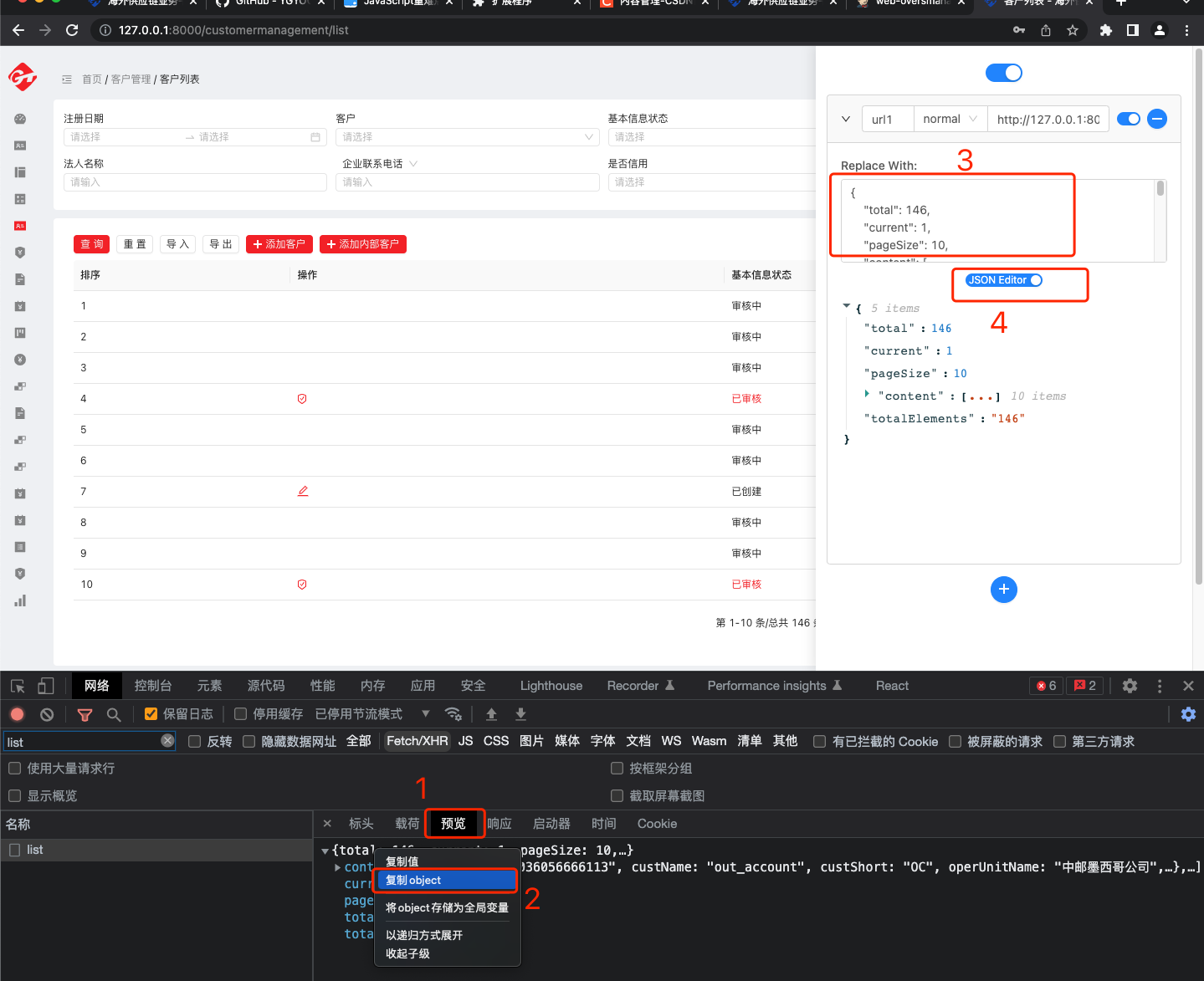The image size is (1204, 981).
Task: Open the extensions puzzle icon
Action: coord(1106,30)
